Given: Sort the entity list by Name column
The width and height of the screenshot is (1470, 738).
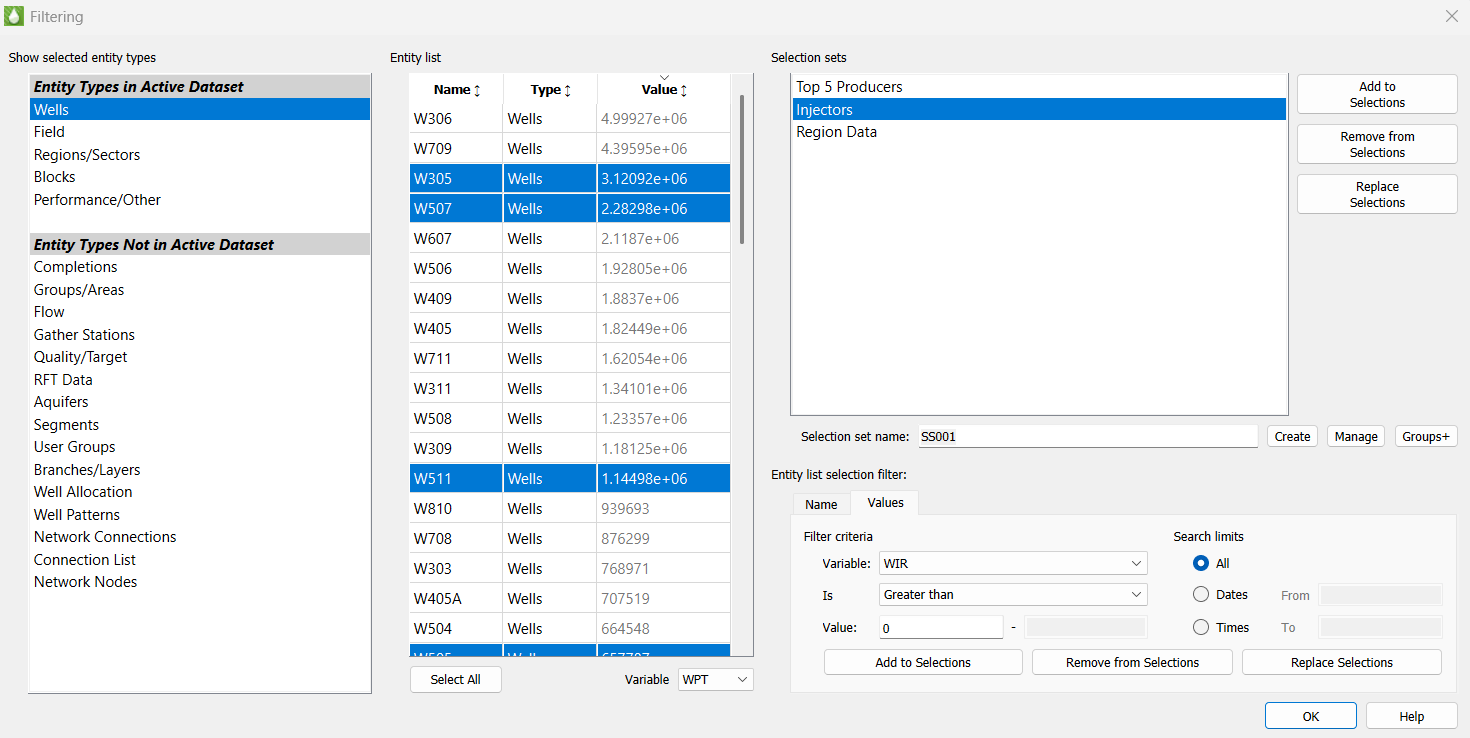Looking at the screenshot, I should point(455,89).
